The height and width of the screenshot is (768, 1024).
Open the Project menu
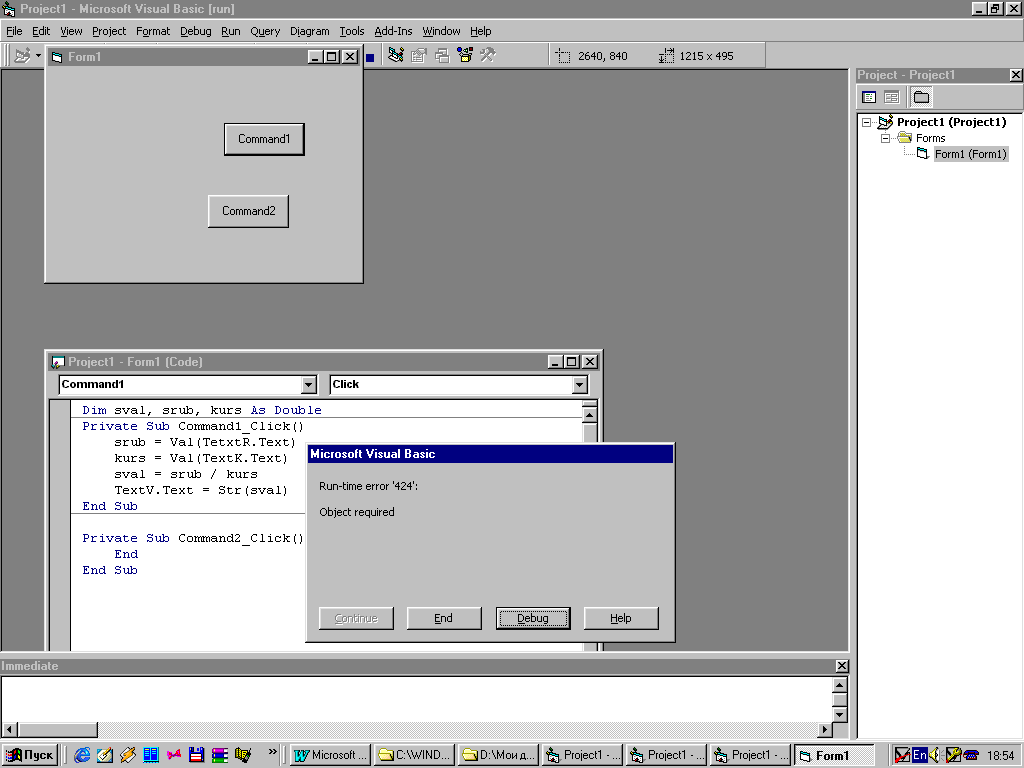pyautogui.click(x=109, y=31)
